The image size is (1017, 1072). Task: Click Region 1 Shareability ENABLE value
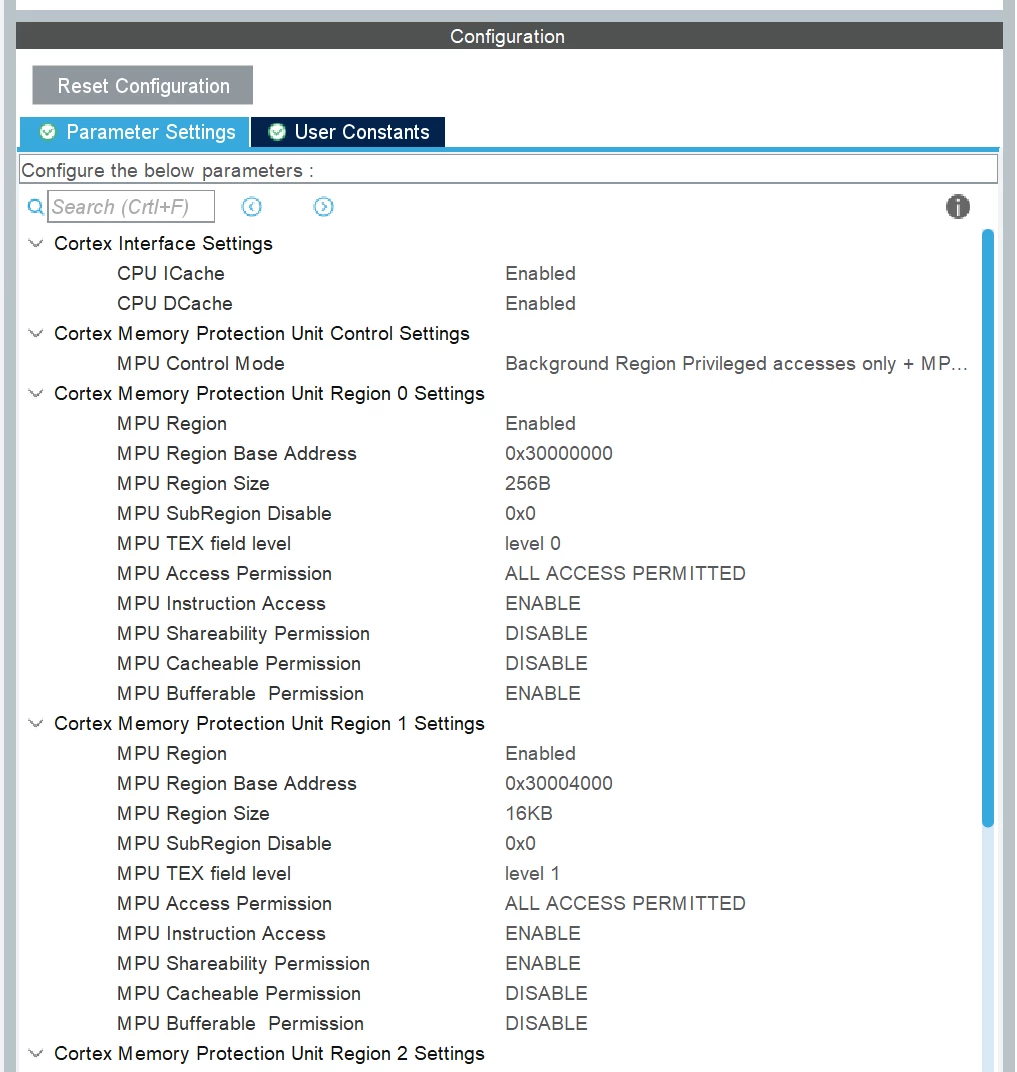point(543,964)
